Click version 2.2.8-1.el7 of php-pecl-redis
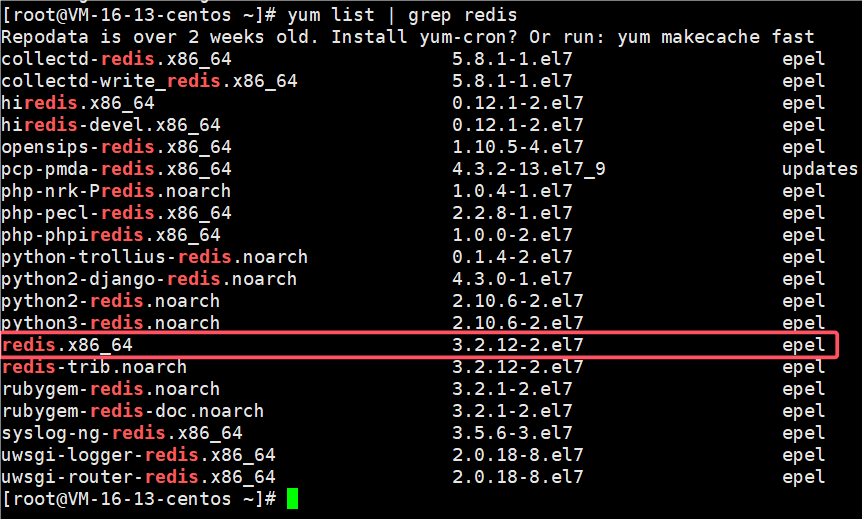This screenshot has width=863, height=520. (x=512, y=213)
